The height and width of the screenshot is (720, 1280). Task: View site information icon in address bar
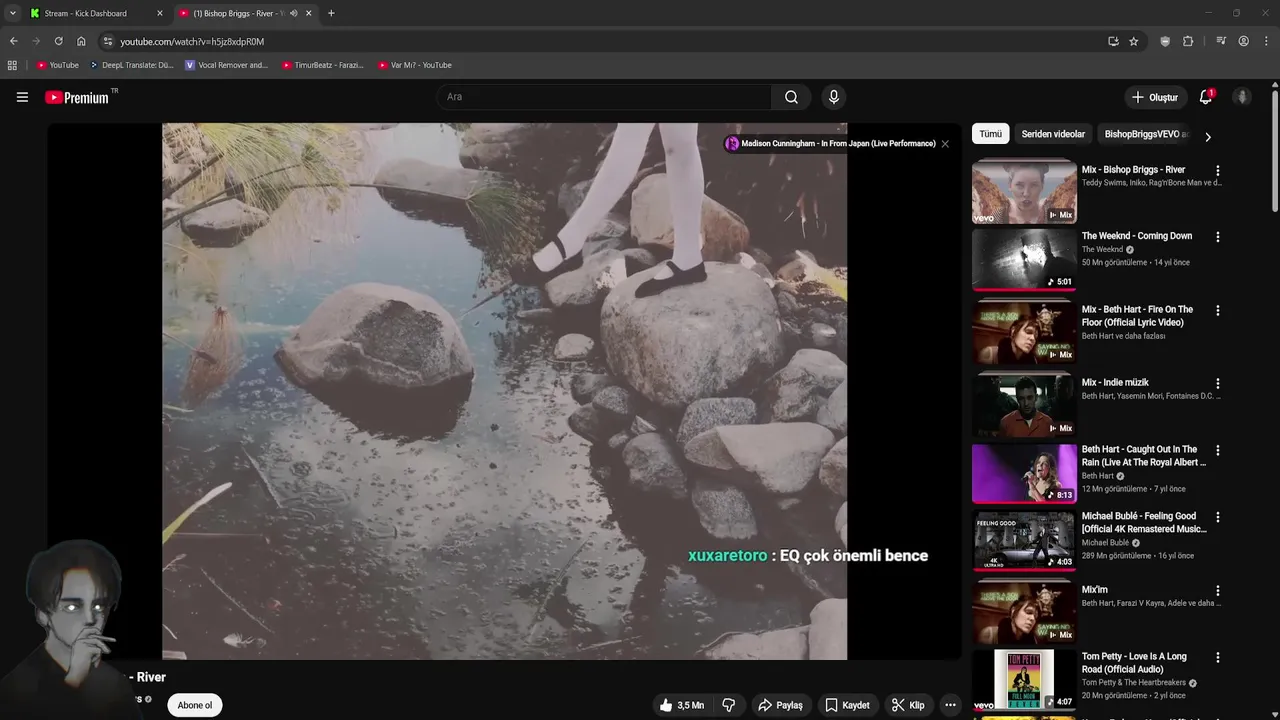pyautogui.click(x=108, y=41)
